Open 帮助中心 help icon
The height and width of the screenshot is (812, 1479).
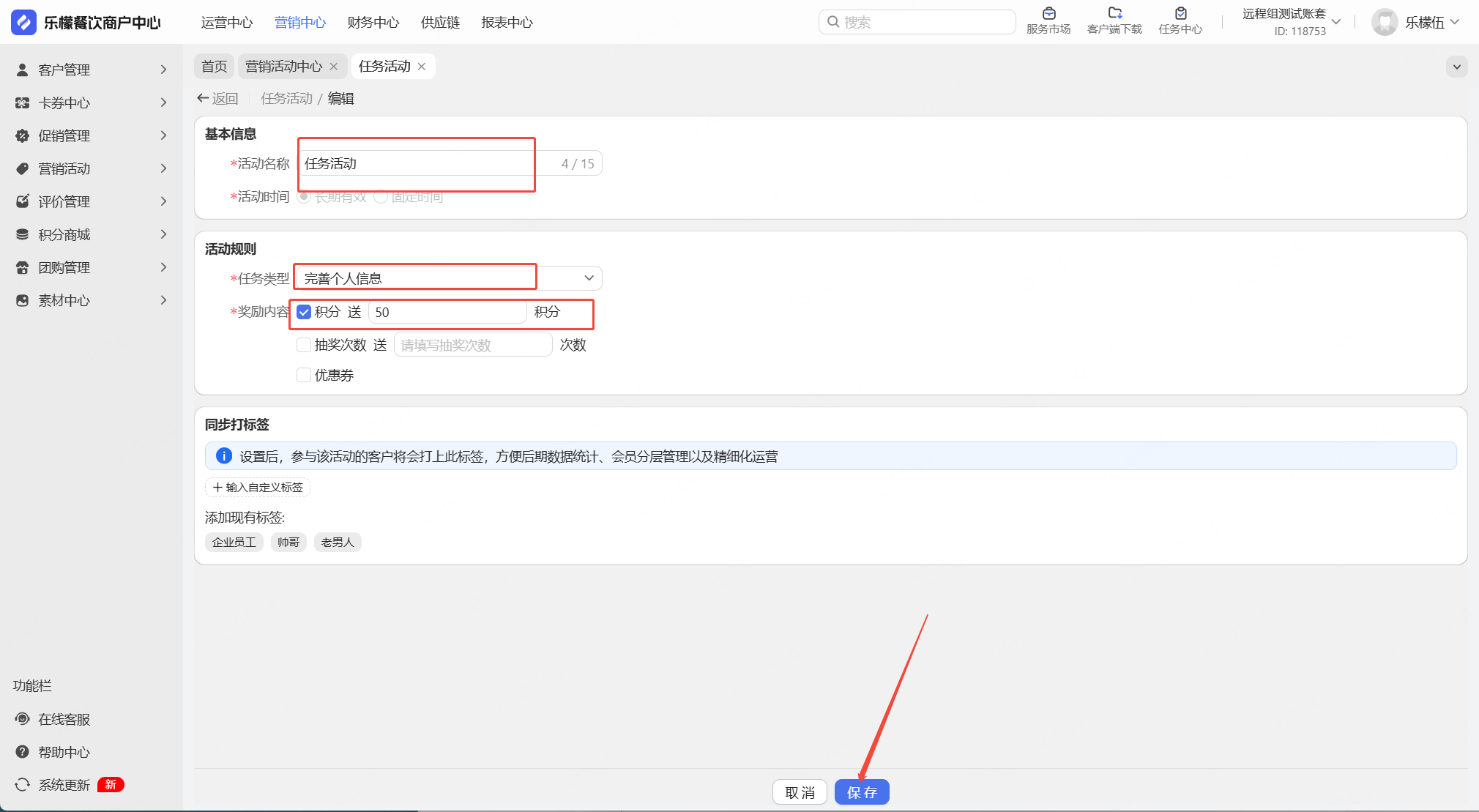(23, 752)
